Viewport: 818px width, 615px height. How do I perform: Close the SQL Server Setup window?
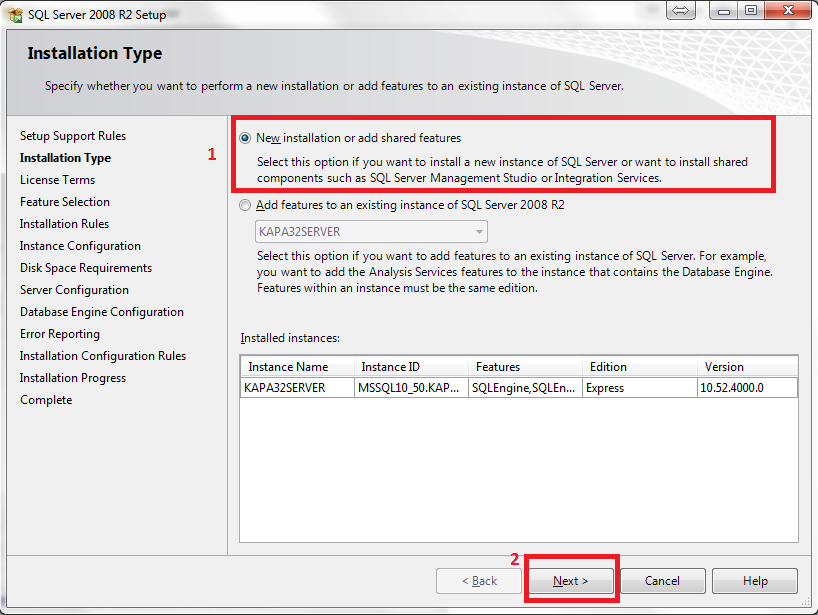(788, 10)
